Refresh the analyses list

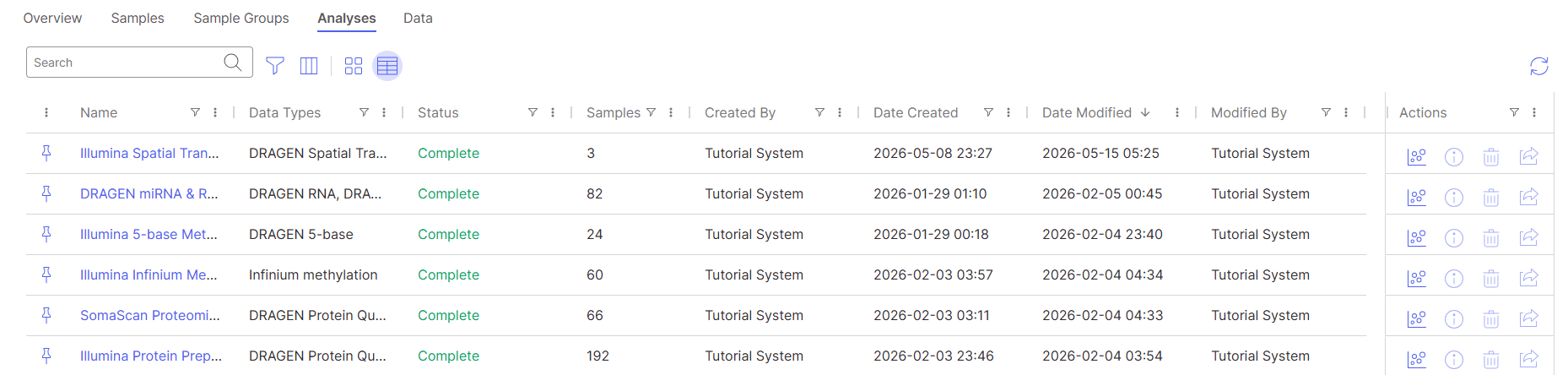1539,66
